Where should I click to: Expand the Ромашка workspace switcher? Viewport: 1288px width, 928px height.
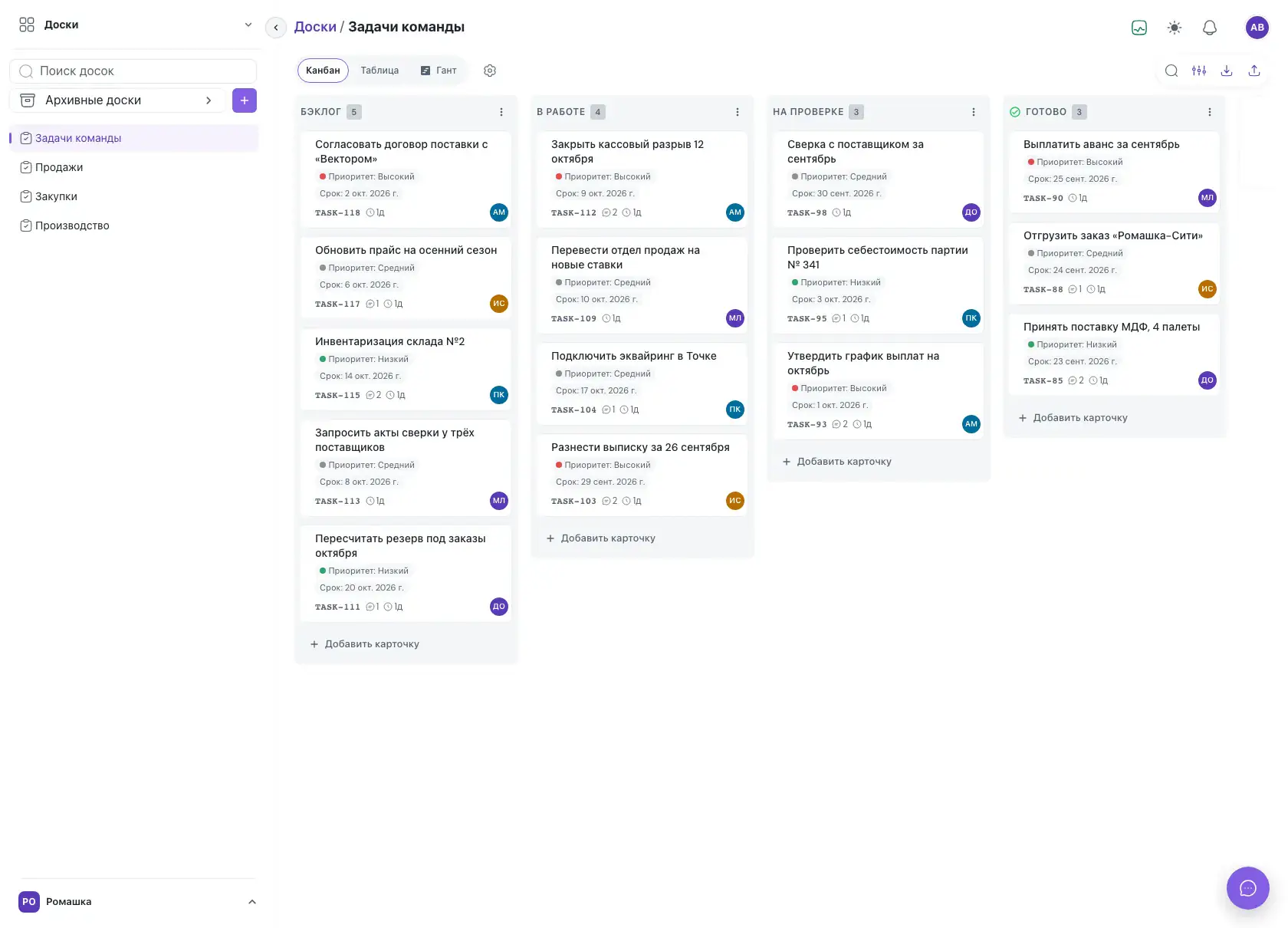[252, 902]
